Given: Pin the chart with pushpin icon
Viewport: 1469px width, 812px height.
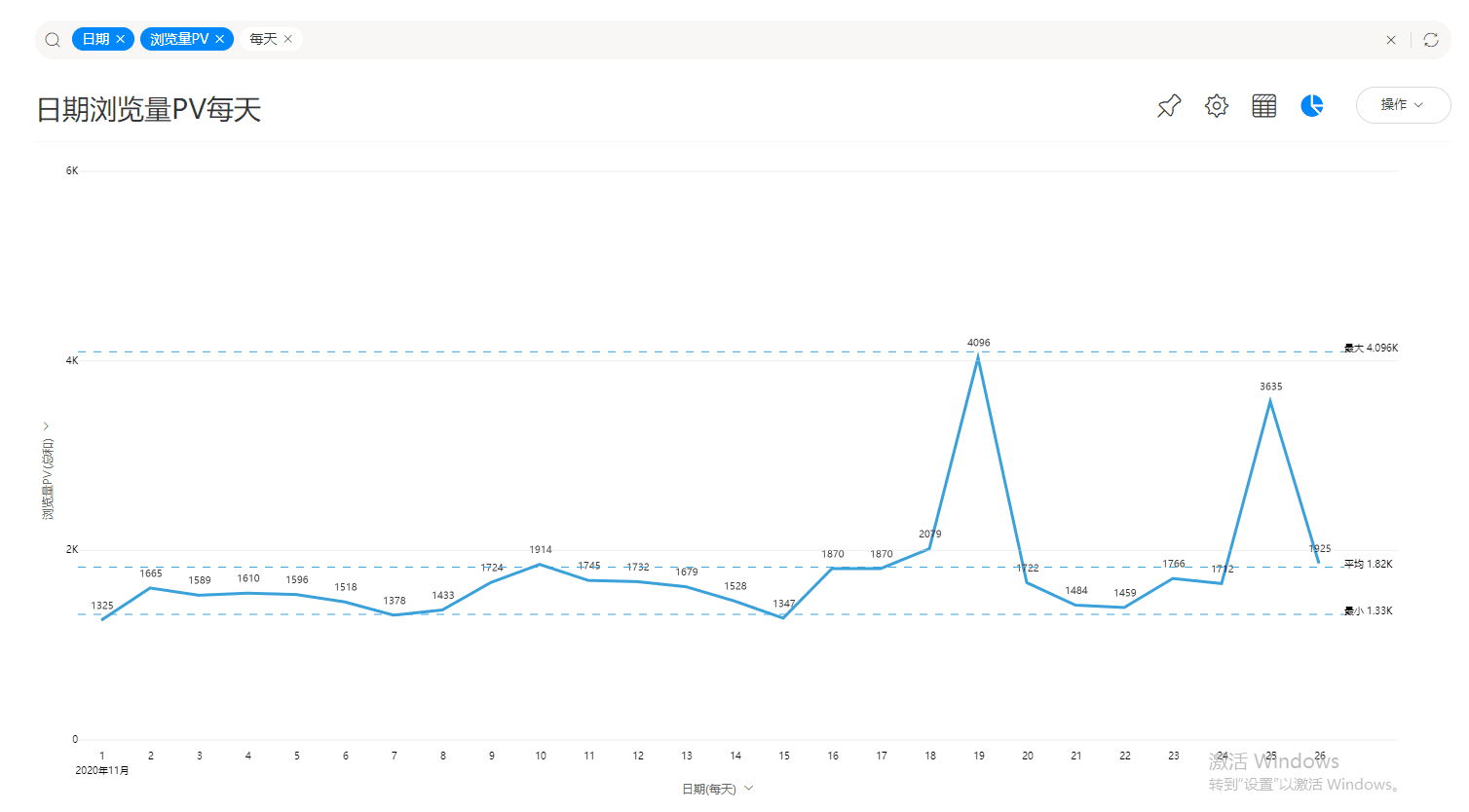Looking at the screenshot, I should 1169,105.
